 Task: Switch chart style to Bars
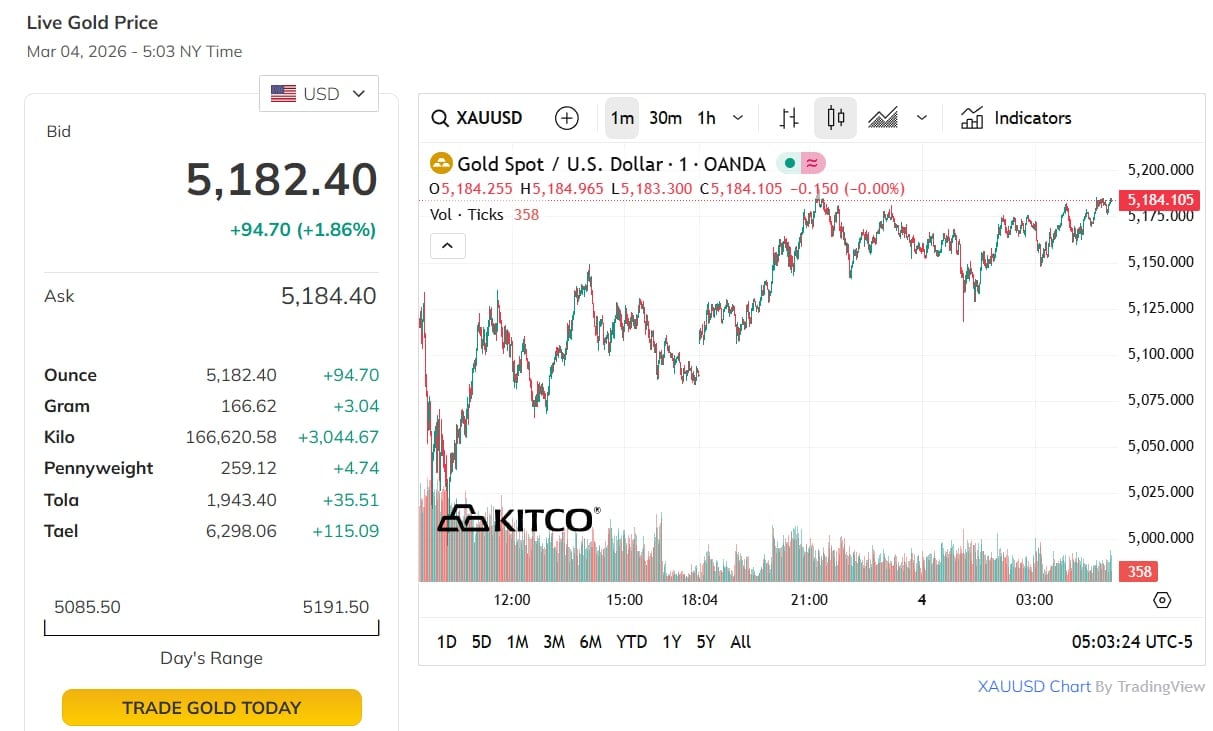coord(789,118)
